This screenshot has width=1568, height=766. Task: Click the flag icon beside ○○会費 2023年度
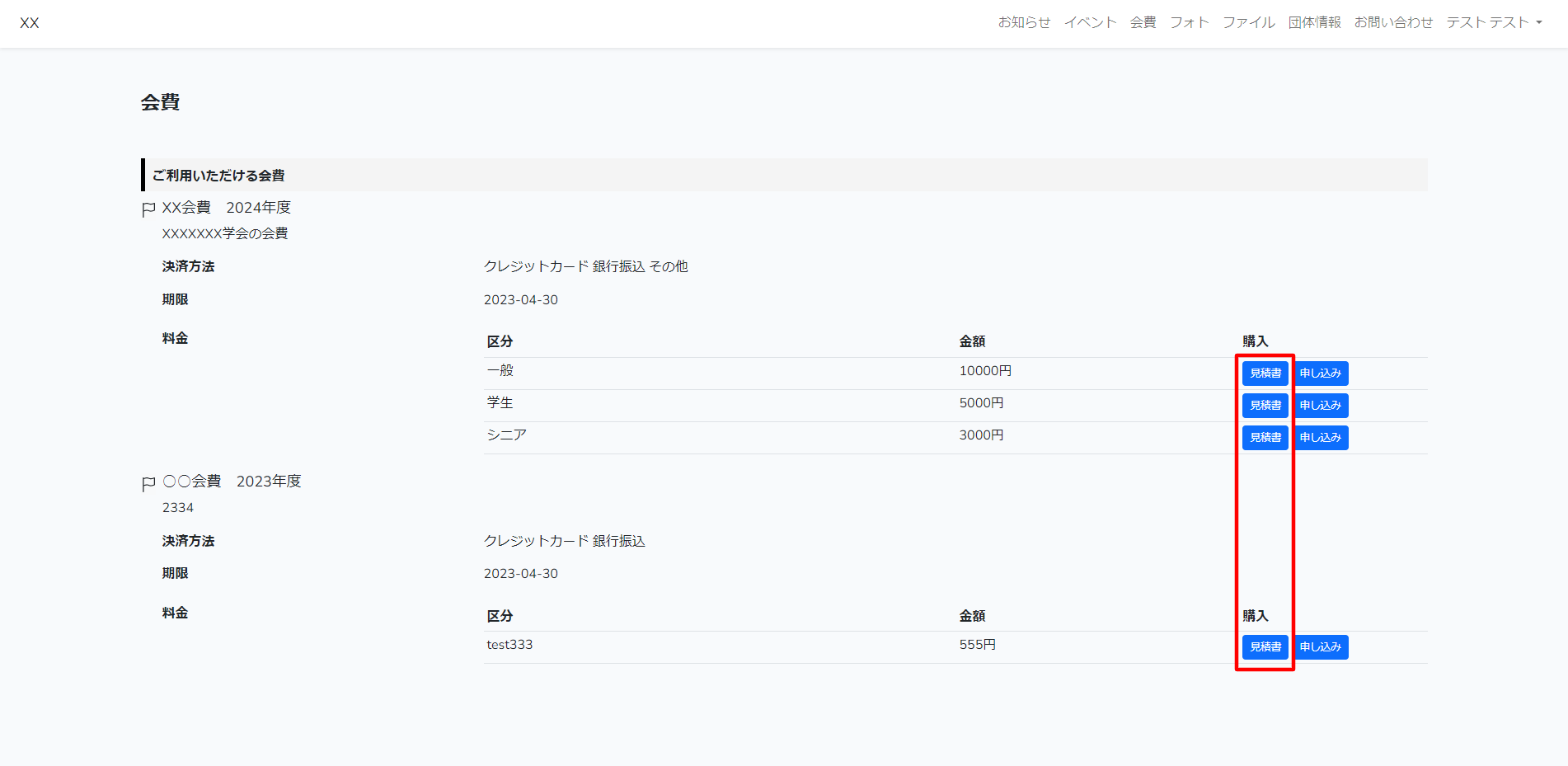[148, 483]
